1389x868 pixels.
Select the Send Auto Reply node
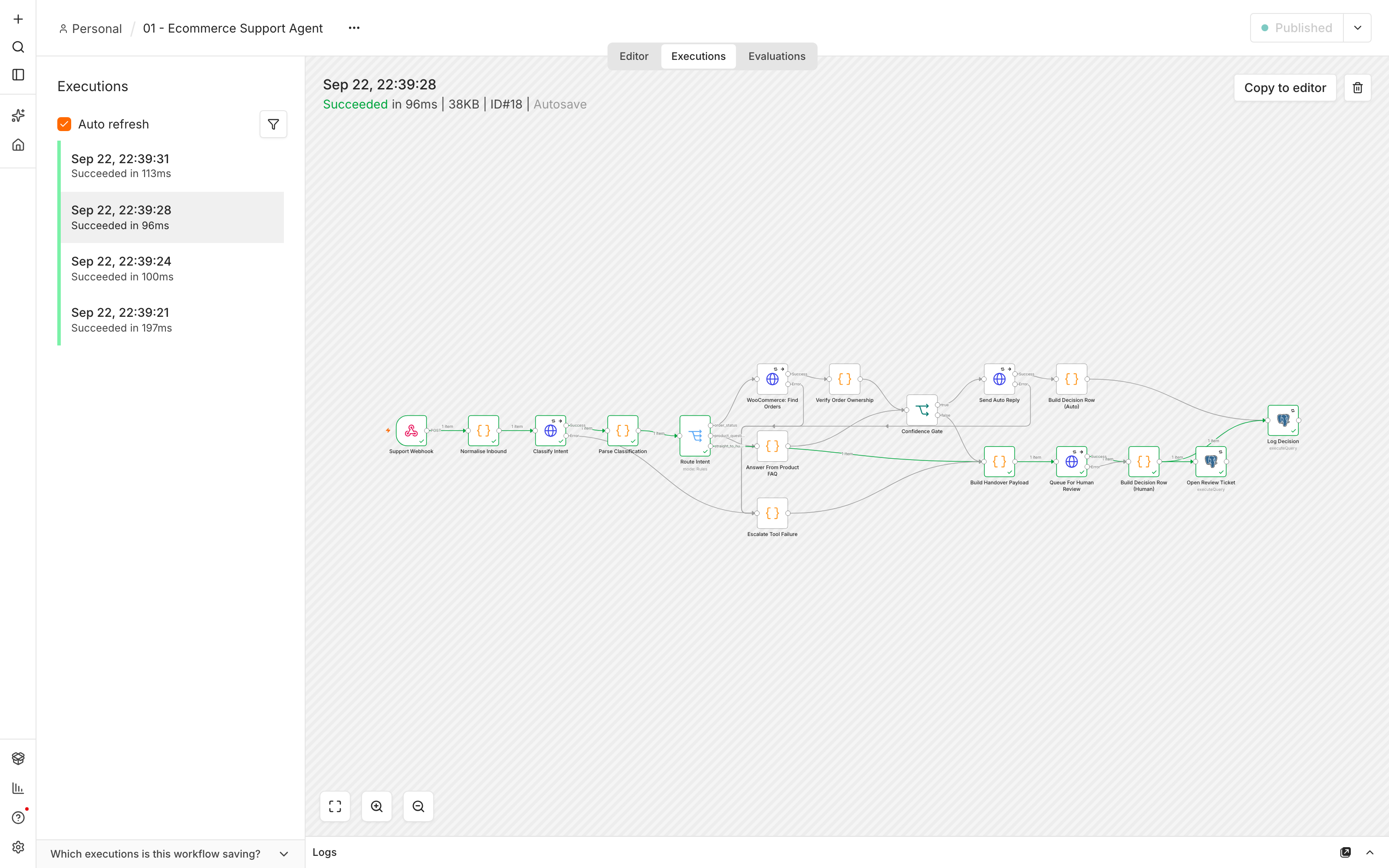point(999,379)
